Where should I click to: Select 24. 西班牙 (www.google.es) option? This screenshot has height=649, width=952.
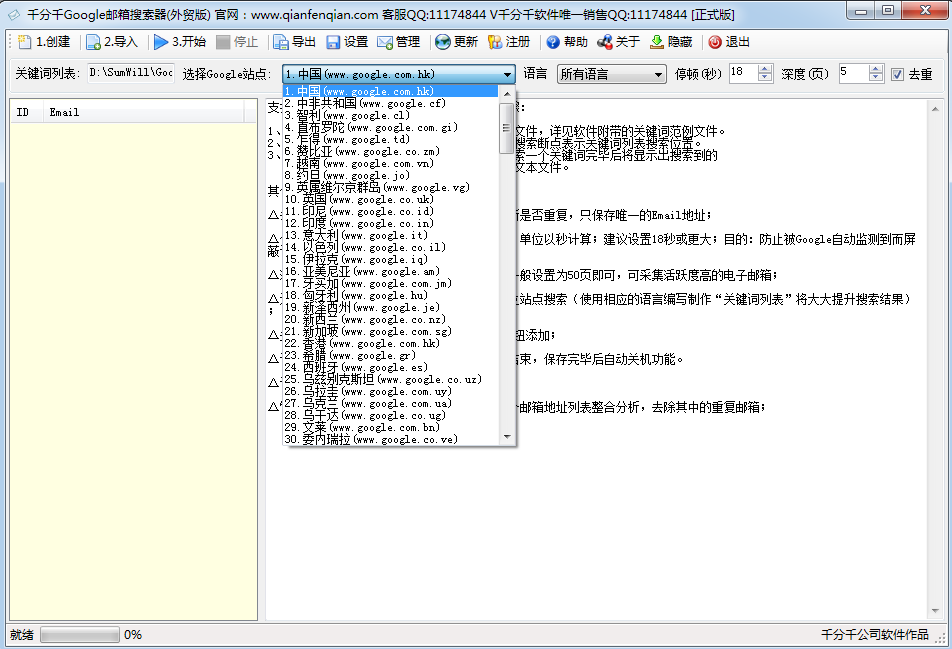pos(390,368)
